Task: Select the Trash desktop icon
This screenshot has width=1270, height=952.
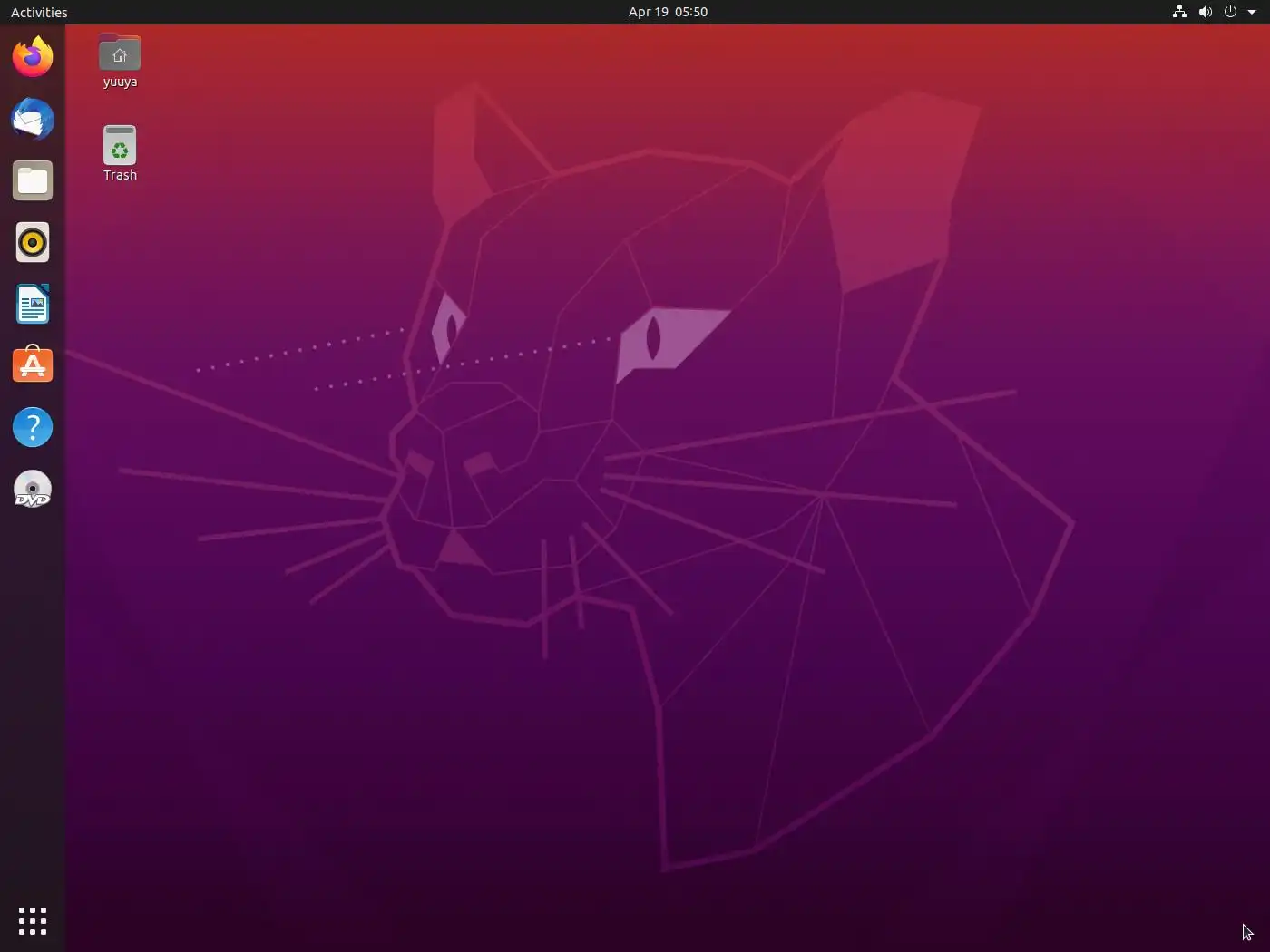Action: 120,153
